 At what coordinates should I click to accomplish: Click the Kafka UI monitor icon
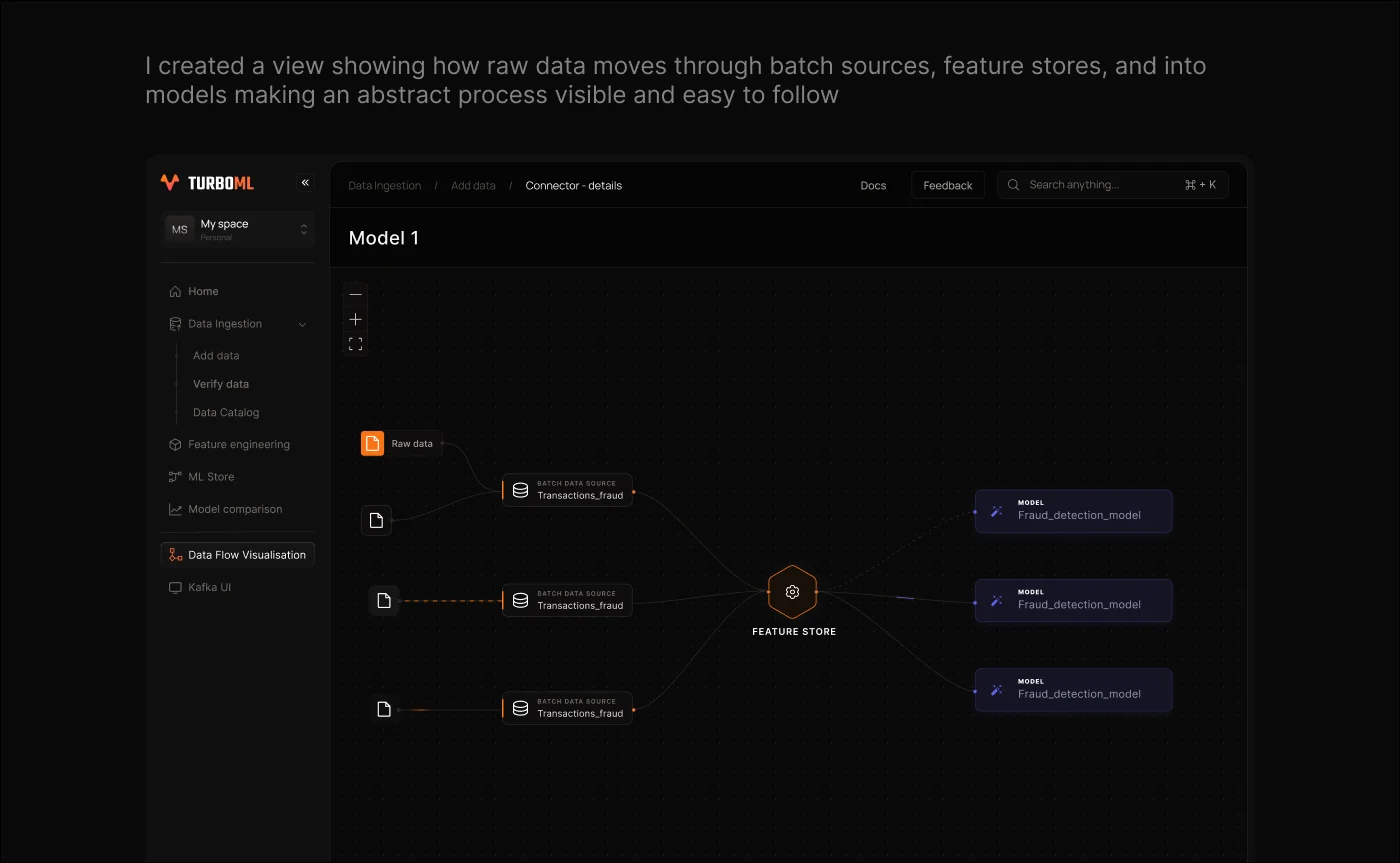175,587
